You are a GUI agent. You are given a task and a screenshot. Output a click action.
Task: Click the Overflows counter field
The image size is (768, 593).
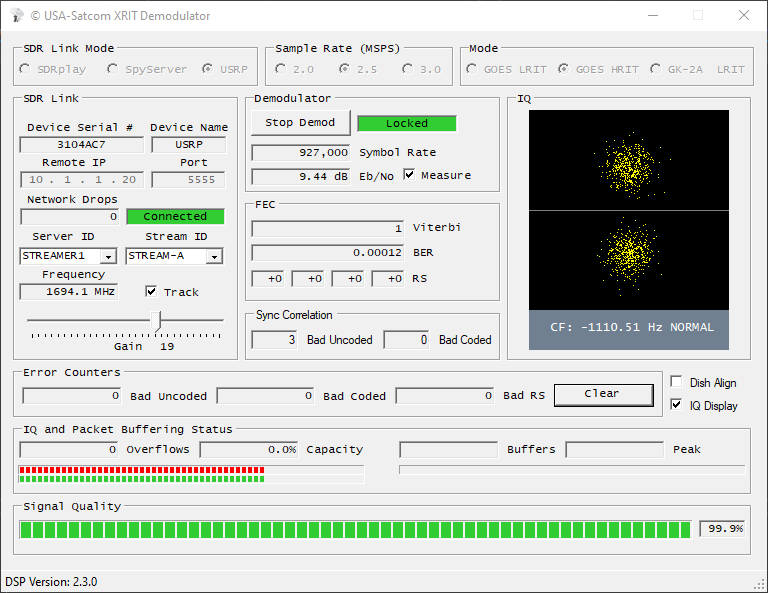tap(69, 450)
